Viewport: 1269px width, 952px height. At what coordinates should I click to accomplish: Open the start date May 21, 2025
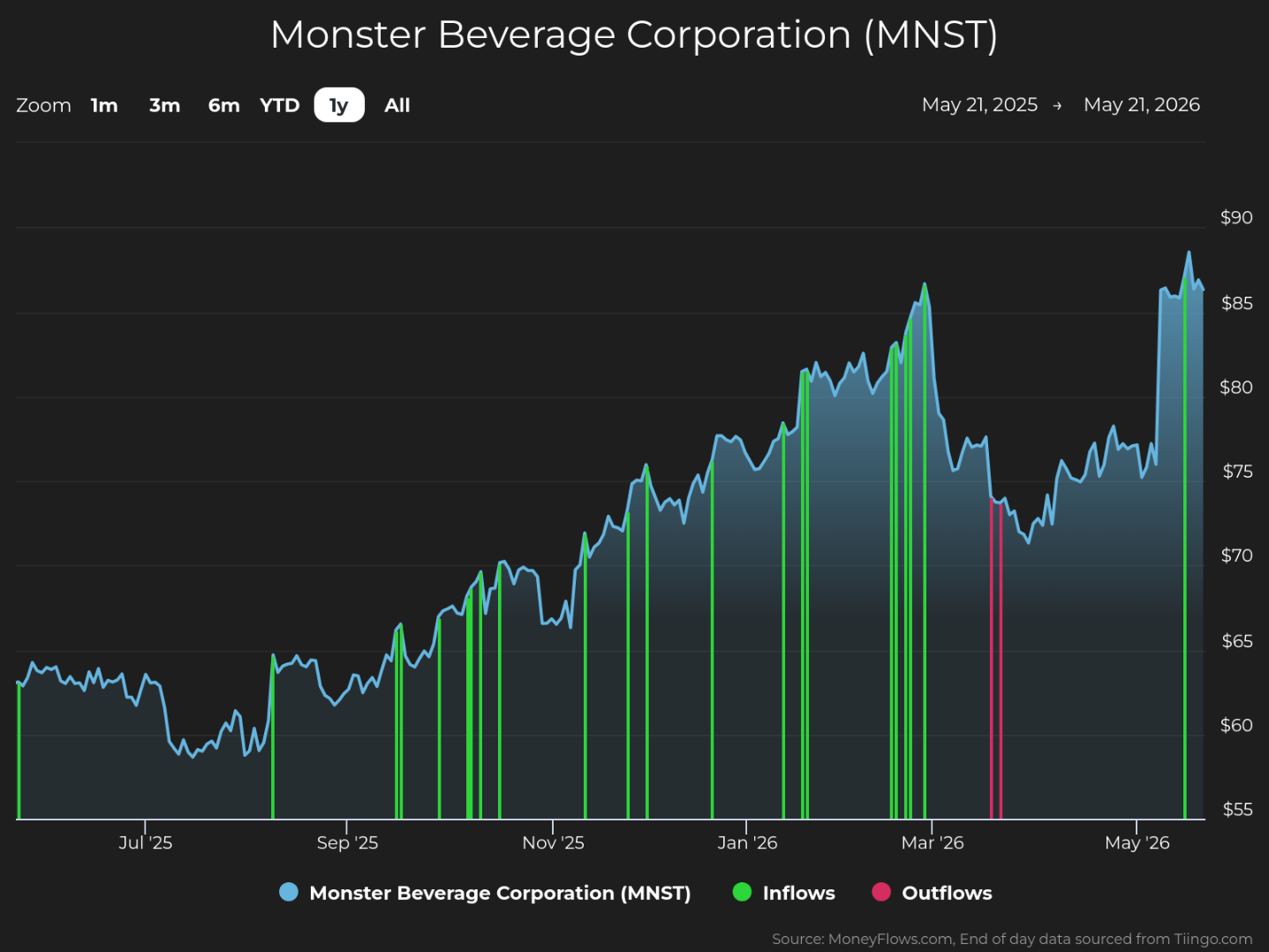[x=979, y=105]
